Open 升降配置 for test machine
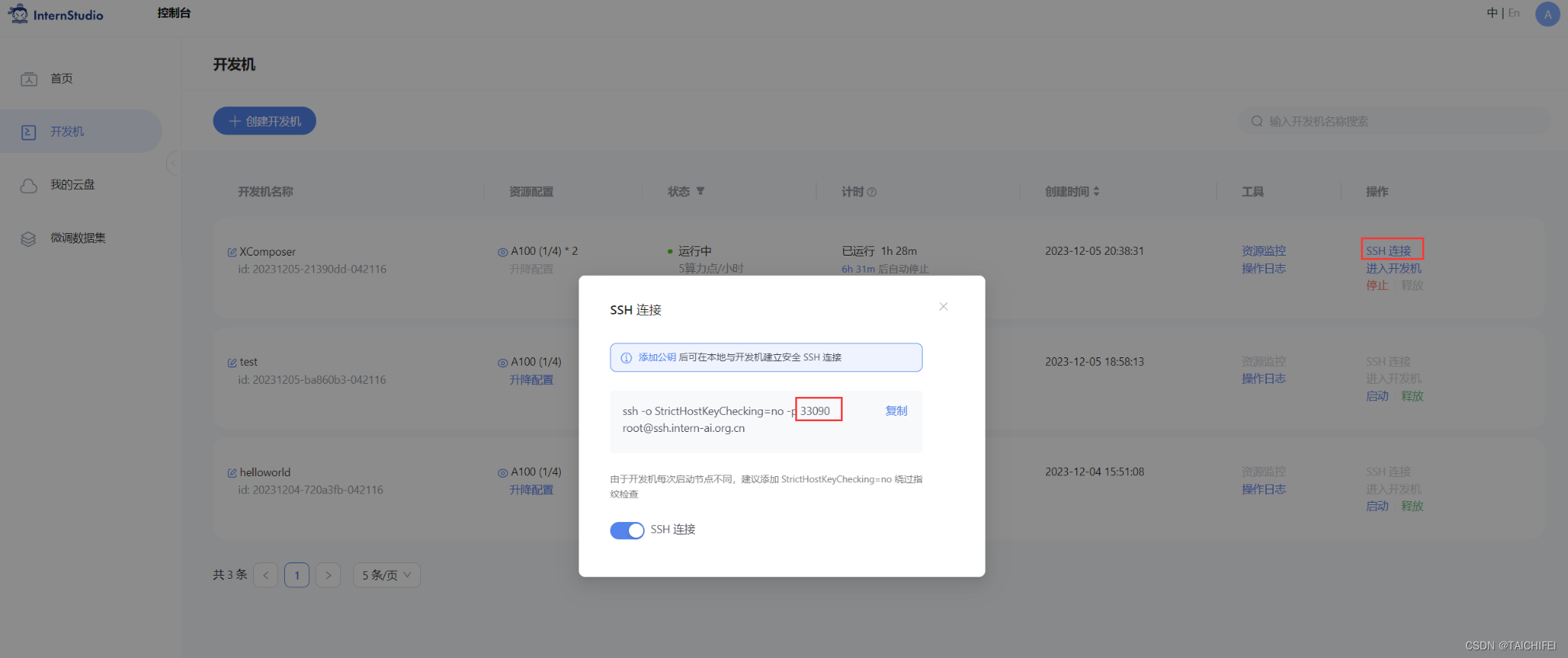This screenshot has height=658, width=1568. [531, 380]
